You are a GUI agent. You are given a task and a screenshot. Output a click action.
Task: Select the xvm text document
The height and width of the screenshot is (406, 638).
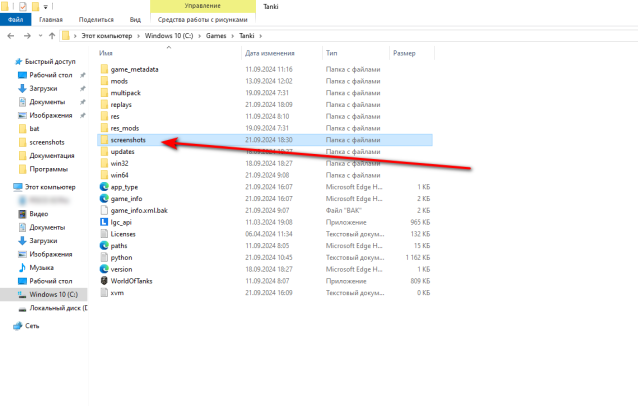click(118, 293)
